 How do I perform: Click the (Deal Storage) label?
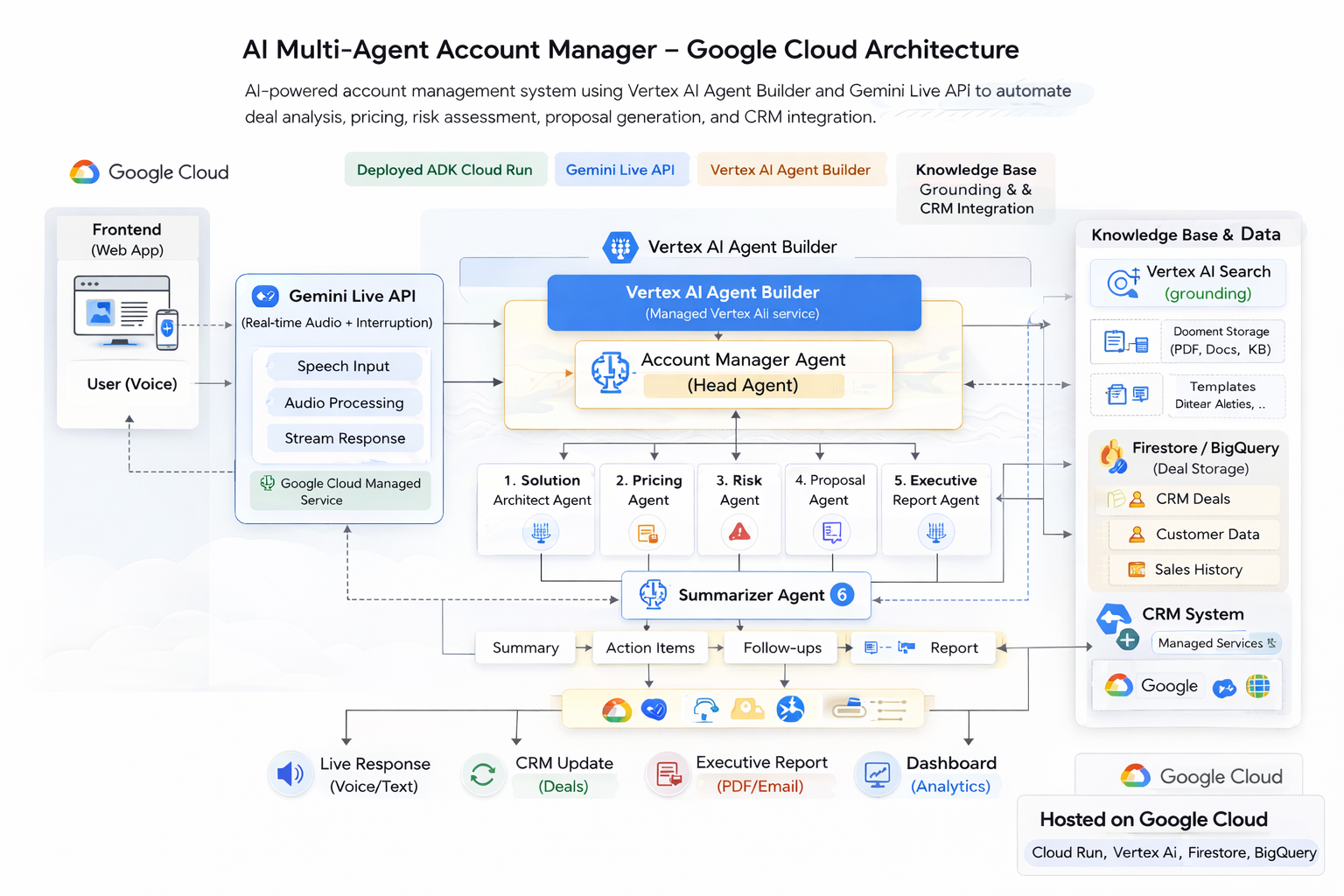point(1200,469)
